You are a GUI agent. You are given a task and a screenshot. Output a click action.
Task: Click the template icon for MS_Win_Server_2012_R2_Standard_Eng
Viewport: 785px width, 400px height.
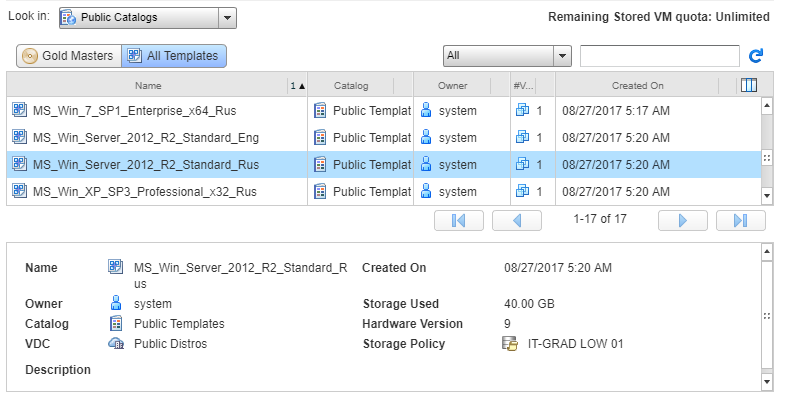[19, 137]
